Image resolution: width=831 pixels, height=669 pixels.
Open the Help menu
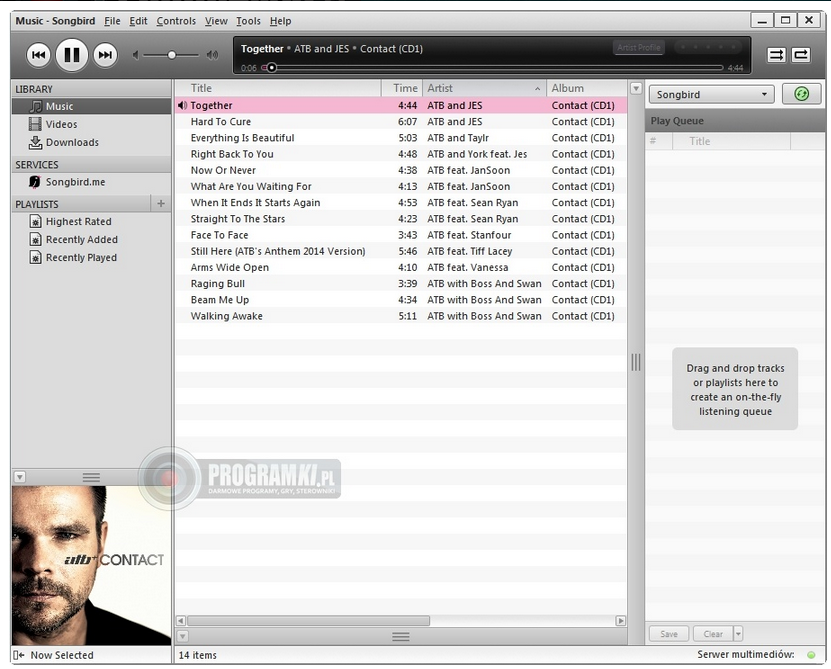280,21
